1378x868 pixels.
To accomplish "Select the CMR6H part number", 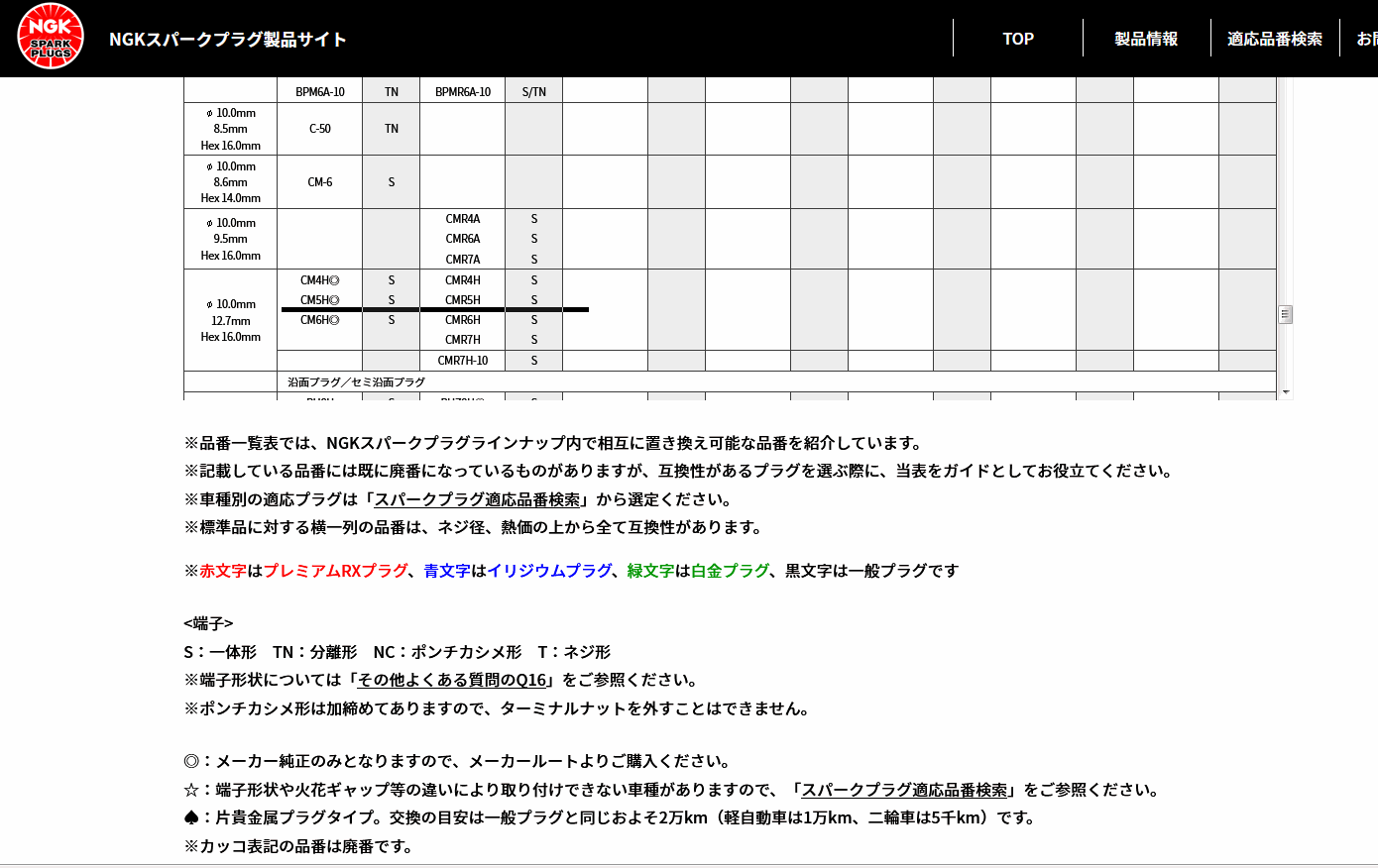I will click(x=463, y=320).
